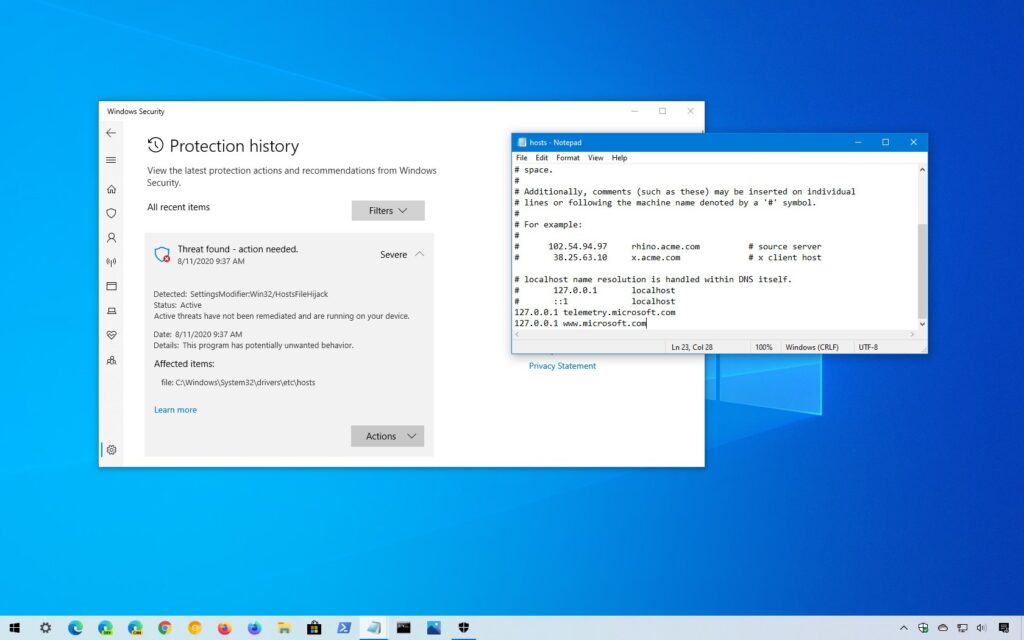Image resolution: width=1024 pixels, height=640 pixels.
Task: Click 'Windows (CRLF)' in Notepad status bar
Action: (x=812, y=347)
